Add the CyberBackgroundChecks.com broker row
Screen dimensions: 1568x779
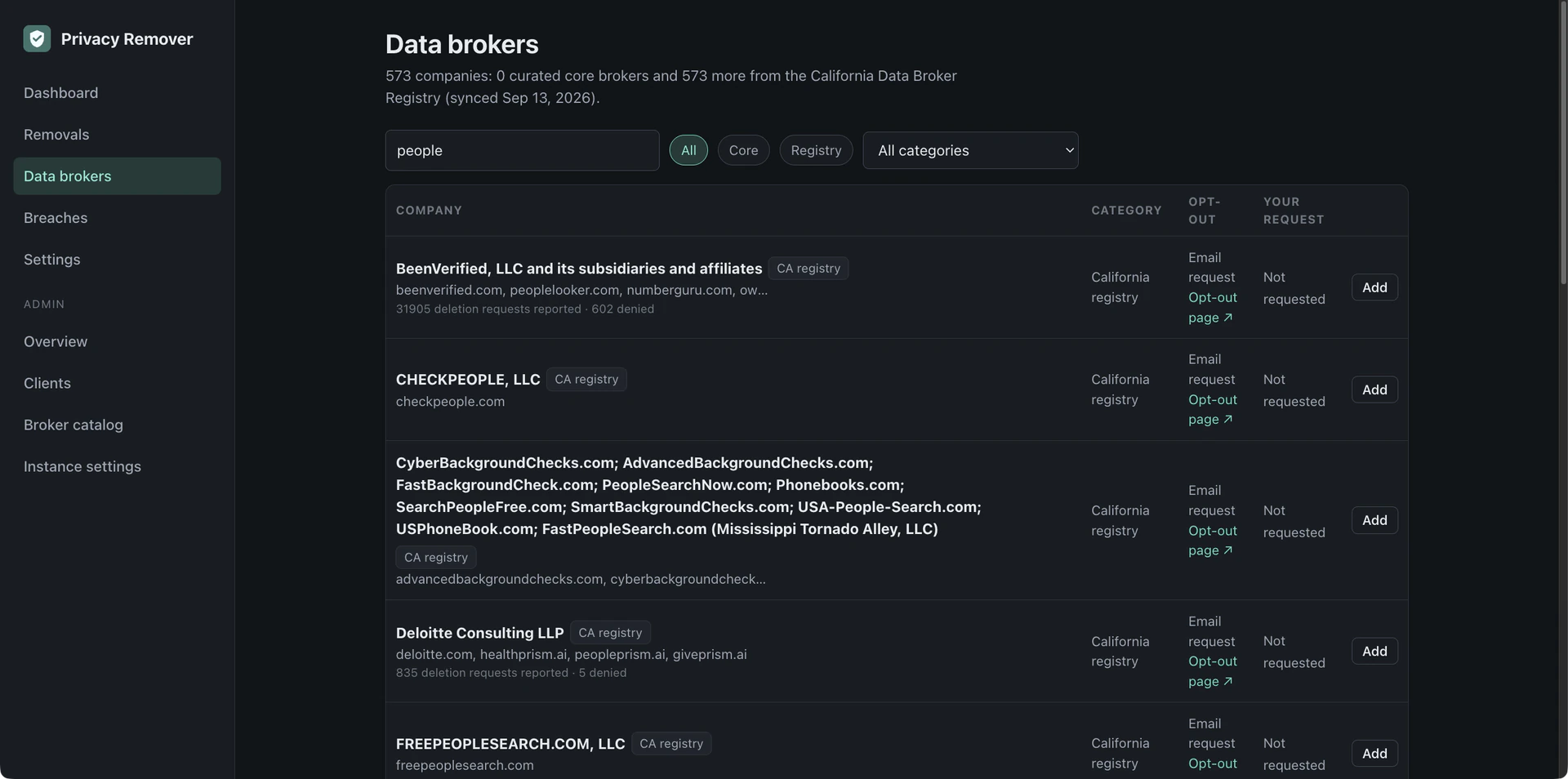(x=1374, y=520)
